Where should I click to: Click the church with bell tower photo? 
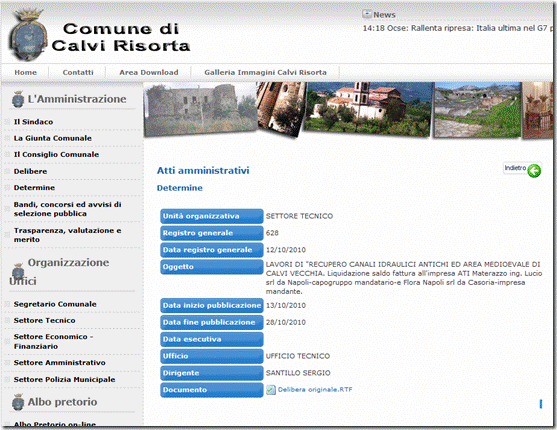point(367,109)
